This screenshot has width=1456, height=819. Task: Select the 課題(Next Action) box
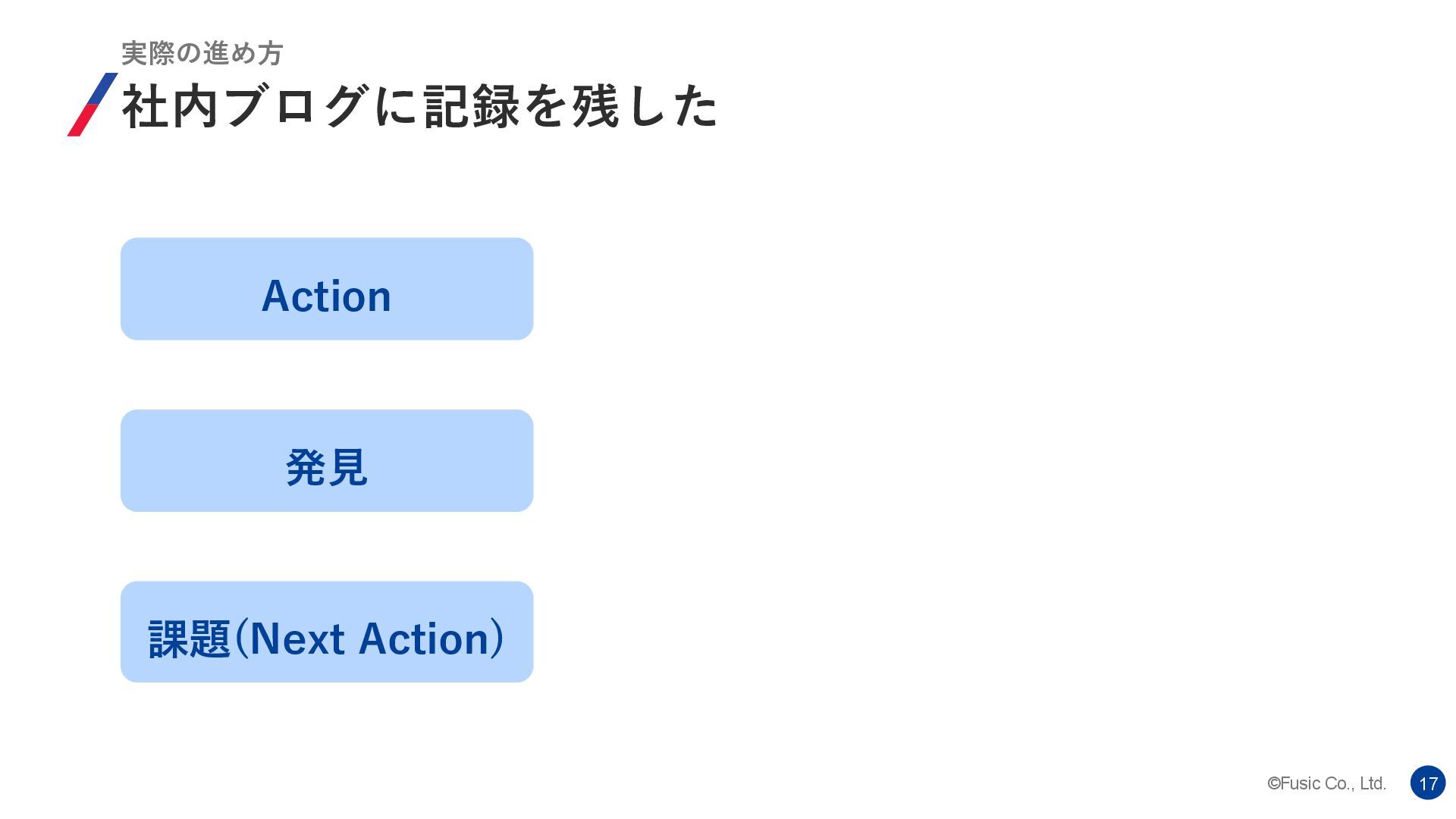(x=327, y=632)
